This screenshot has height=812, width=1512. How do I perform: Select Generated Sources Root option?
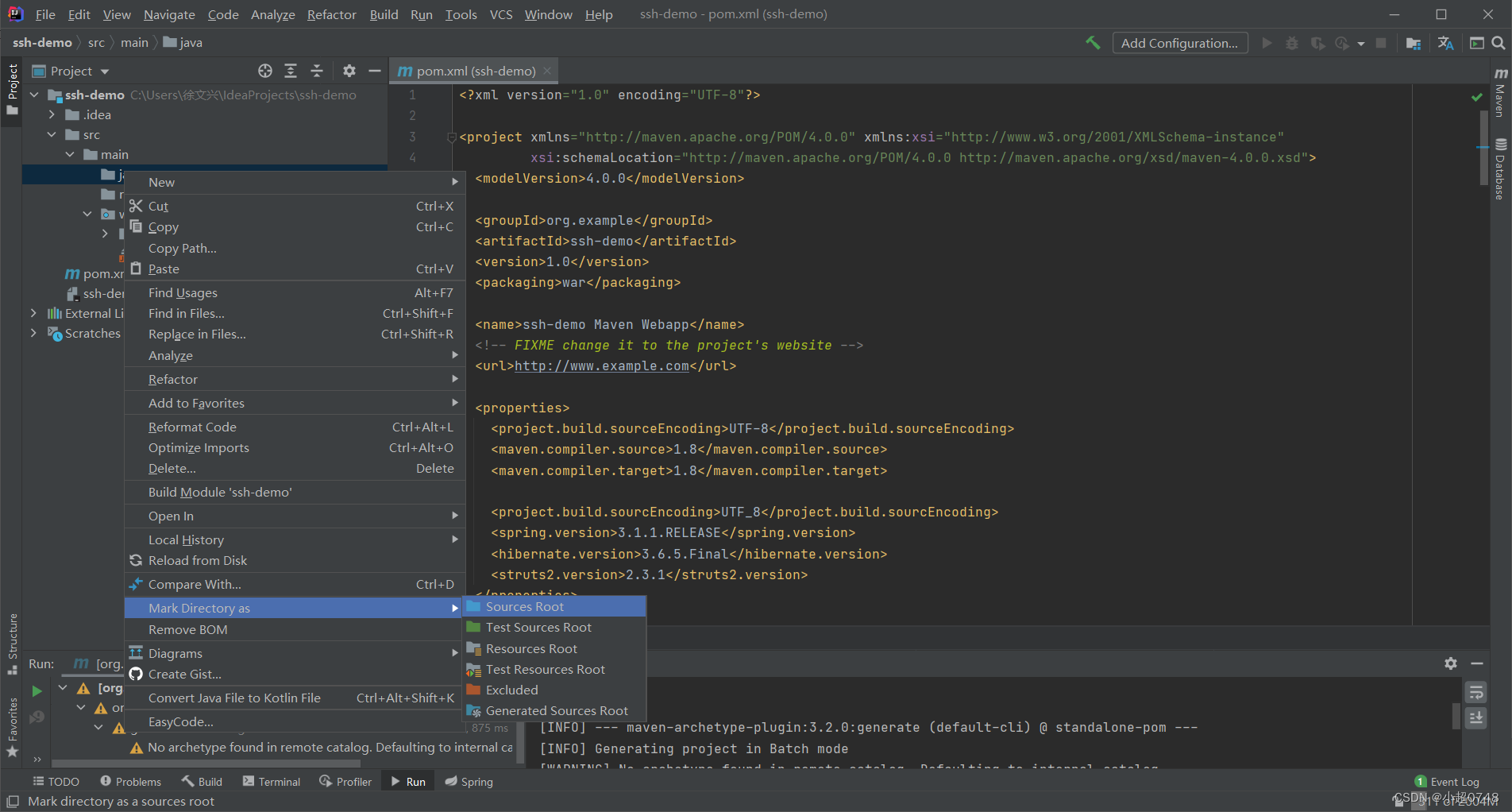(554, 710)
